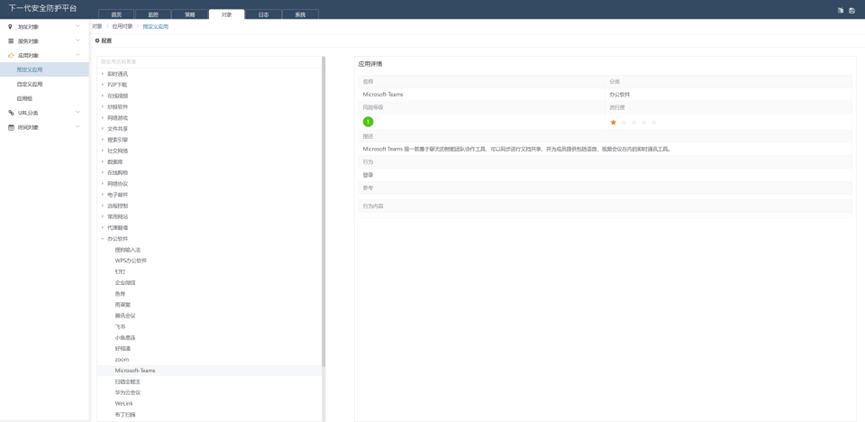
Task: Select 好视通 in the tree
Action: (x=122, y=349)
